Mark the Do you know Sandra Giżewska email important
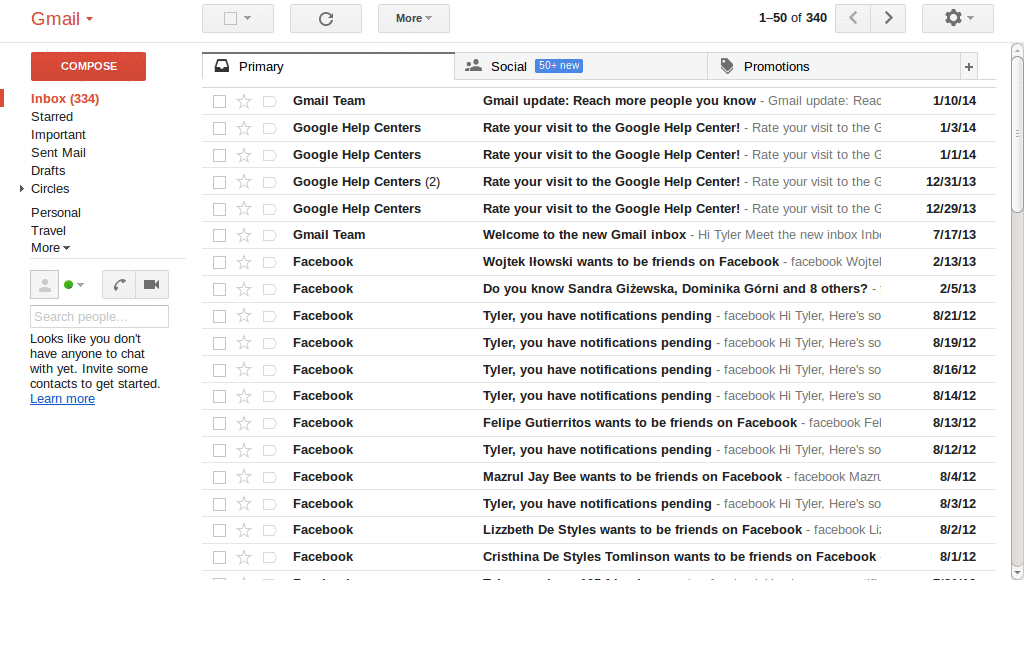 (x=270, y=289)
